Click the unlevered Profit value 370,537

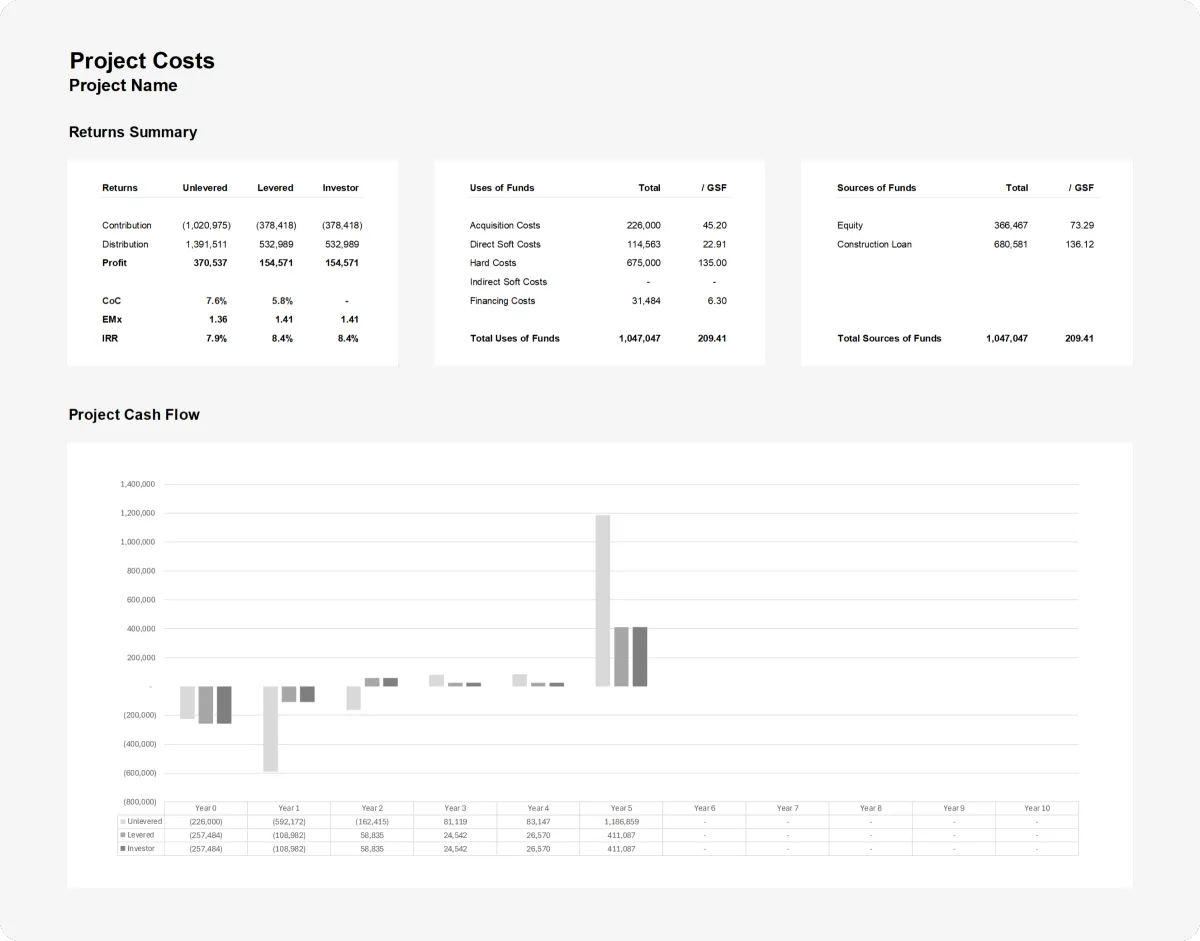pos(210,263)
